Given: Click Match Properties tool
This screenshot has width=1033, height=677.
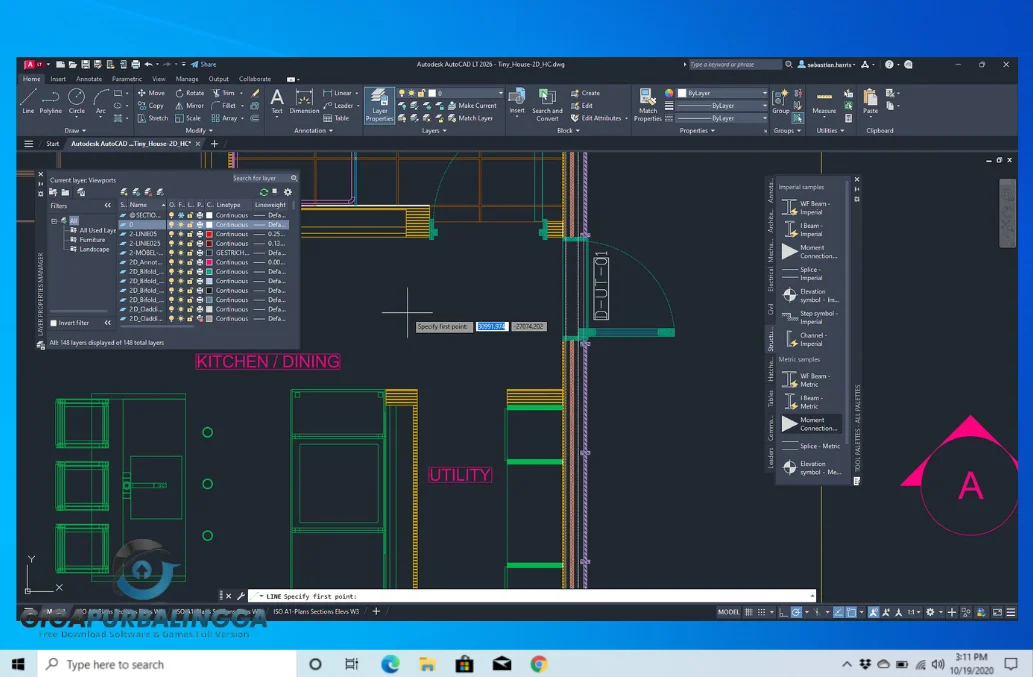Looking at the screenshot, I should coord(648,105).
